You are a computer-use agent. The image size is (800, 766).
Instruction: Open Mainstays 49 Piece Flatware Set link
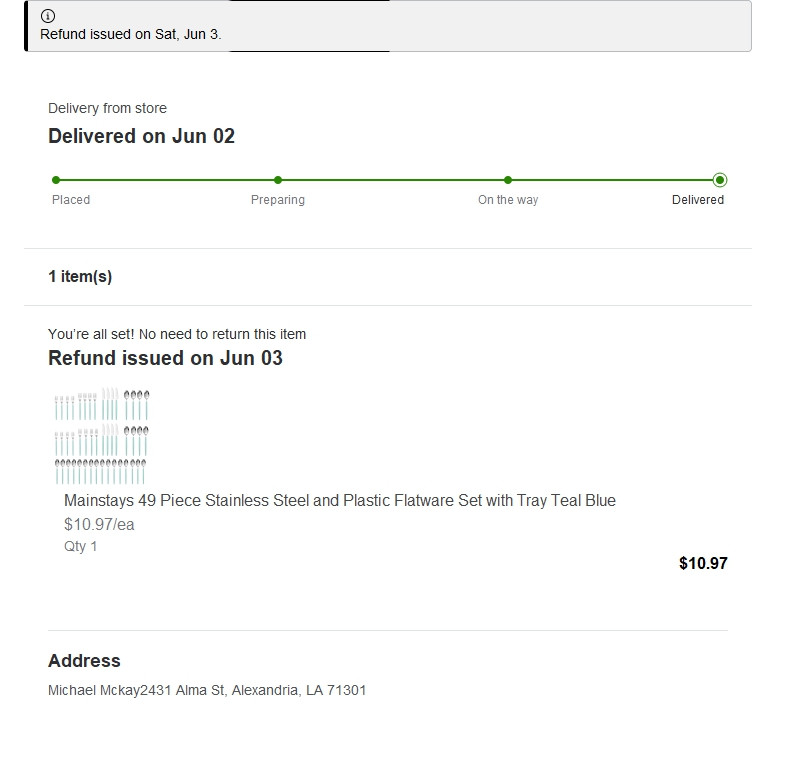(x=340, y=501)
